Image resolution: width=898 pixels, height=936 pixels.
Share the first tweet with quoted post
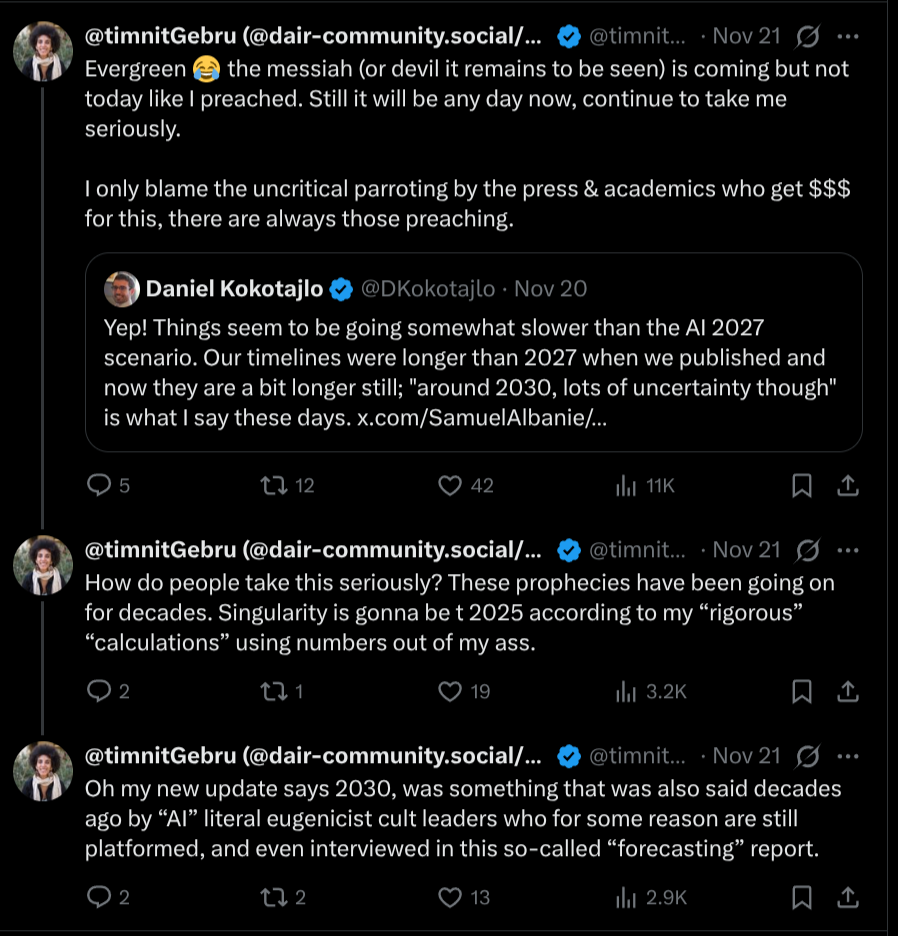pos(847,486)
